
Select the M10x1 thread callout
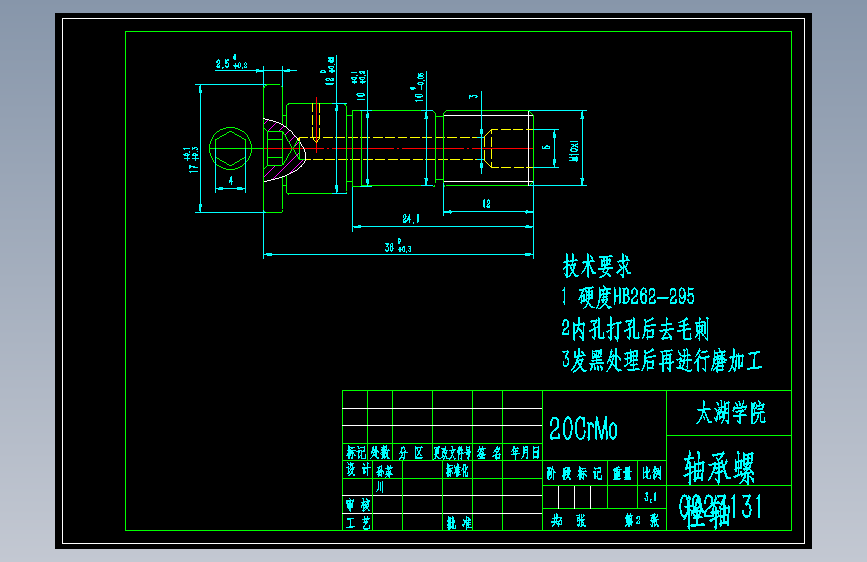[574, 150]
